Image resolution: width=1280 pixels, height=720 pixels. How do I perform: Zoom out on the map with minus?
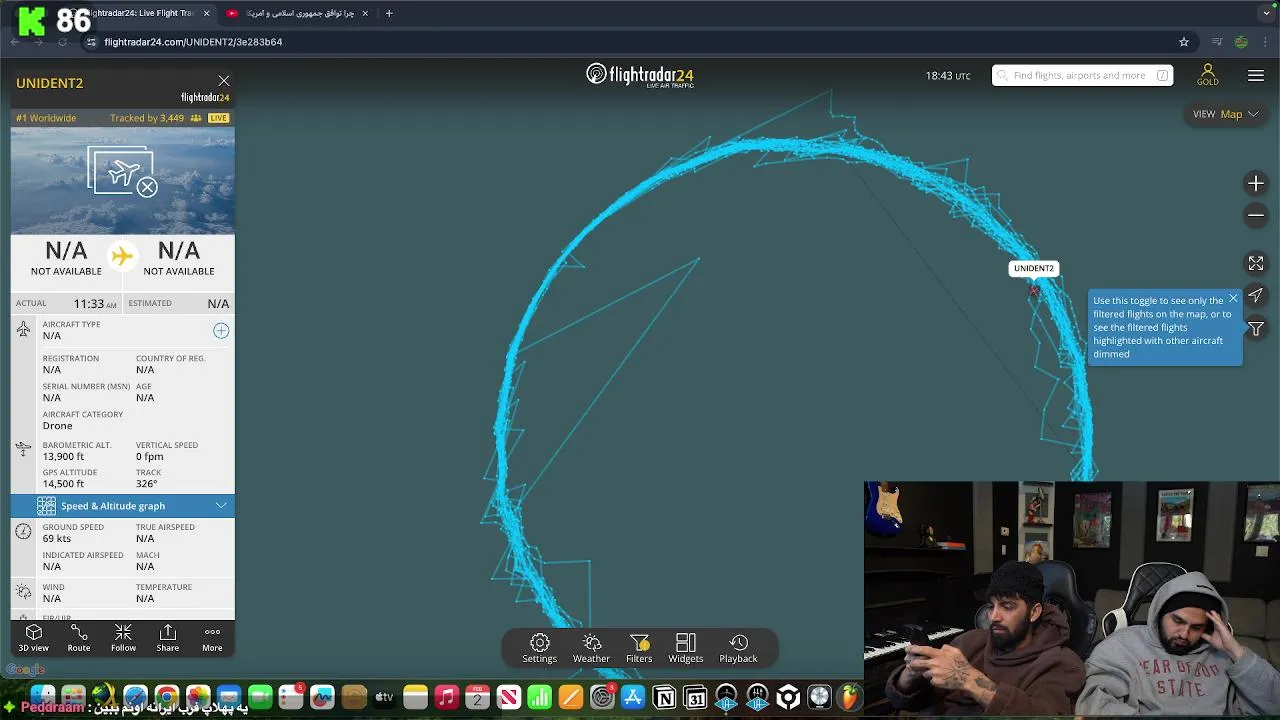coord(1256,215)
